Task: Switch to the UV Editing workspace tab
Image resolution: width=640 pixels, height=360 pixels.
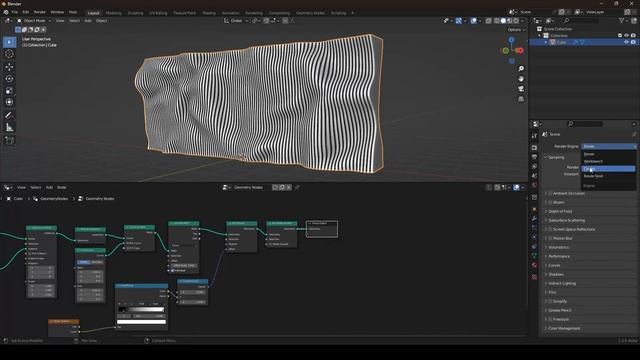Action: [158, 13]
